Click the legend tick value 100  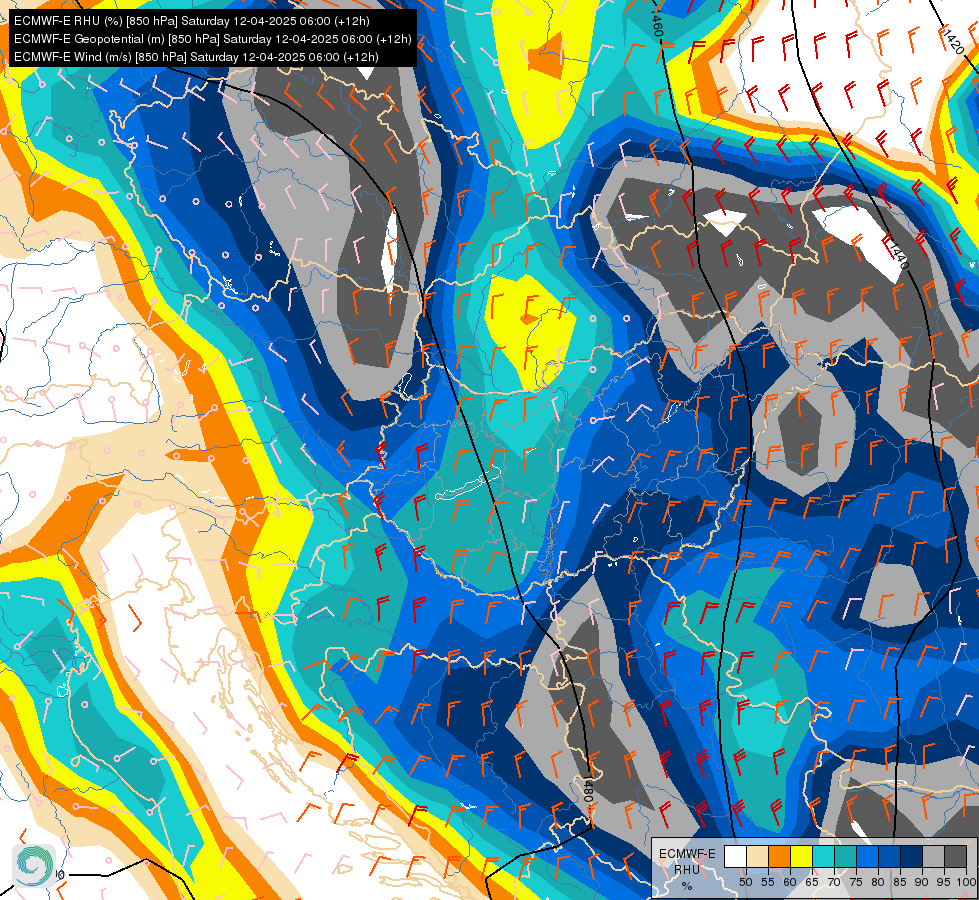click(x=966, y=882)
